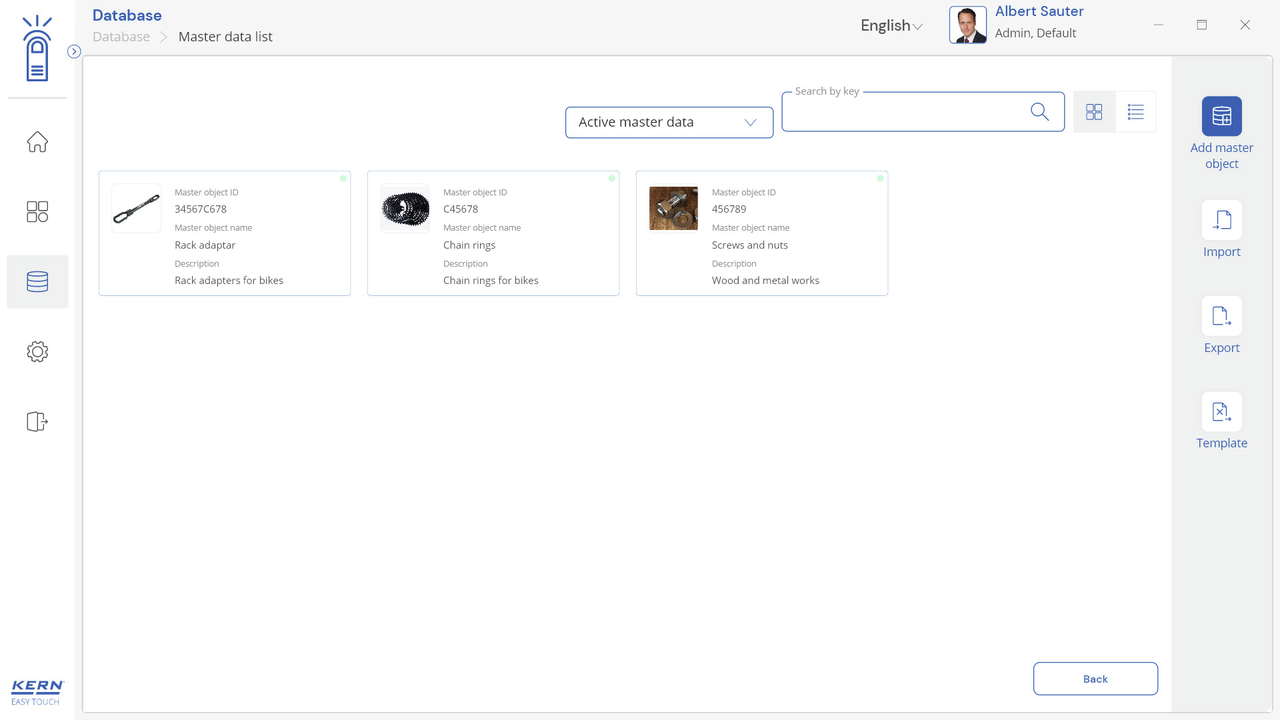1280x720 pixels.
Task: Switch to grid tile view
Action: pos(1094,112)
